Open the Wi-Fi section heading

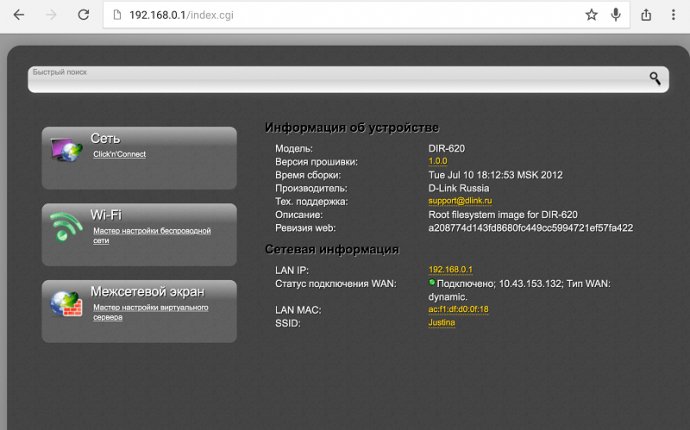(106, 215)
